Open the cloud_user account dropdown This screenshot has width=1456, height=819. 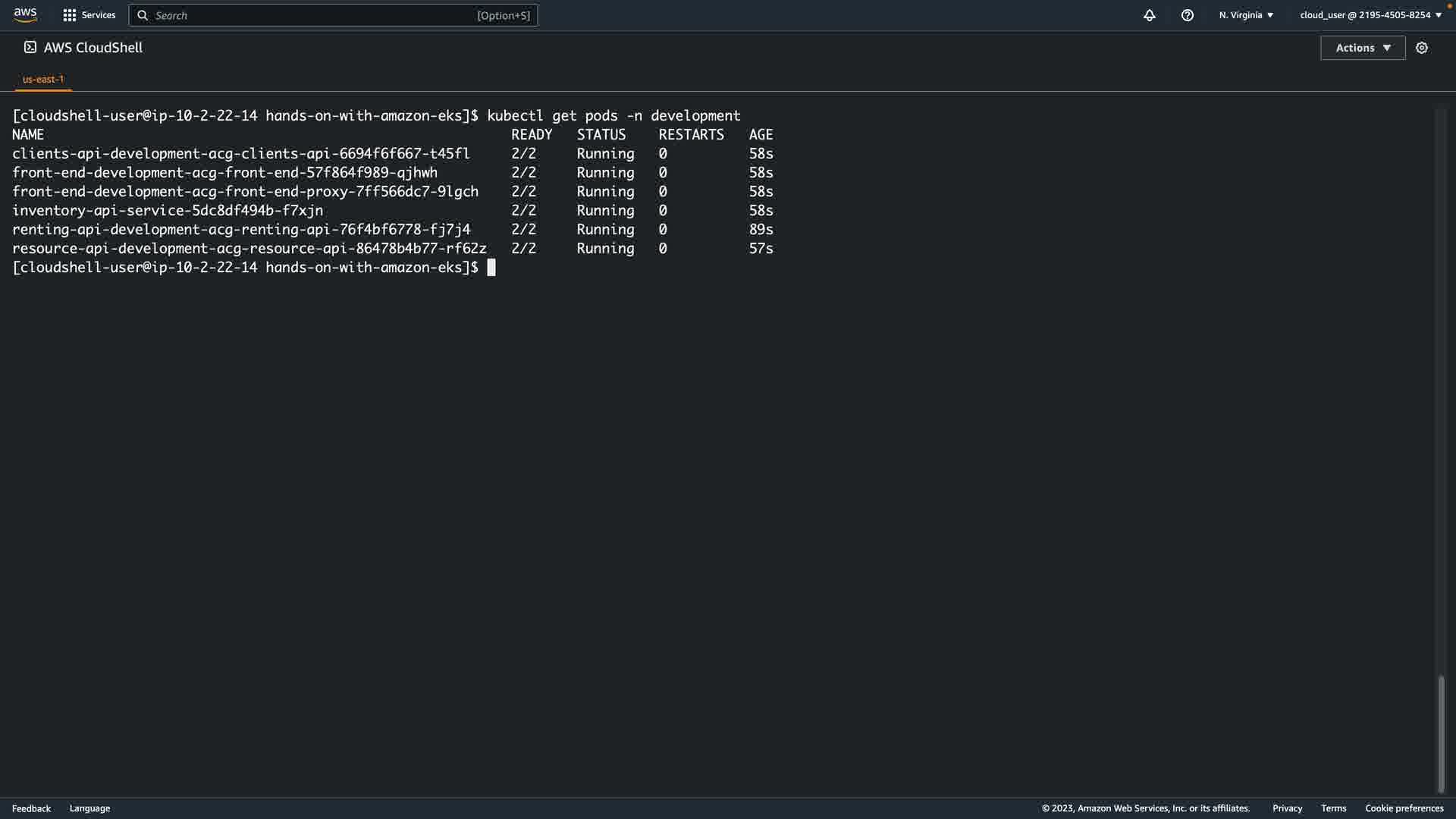pos(1370,15)
